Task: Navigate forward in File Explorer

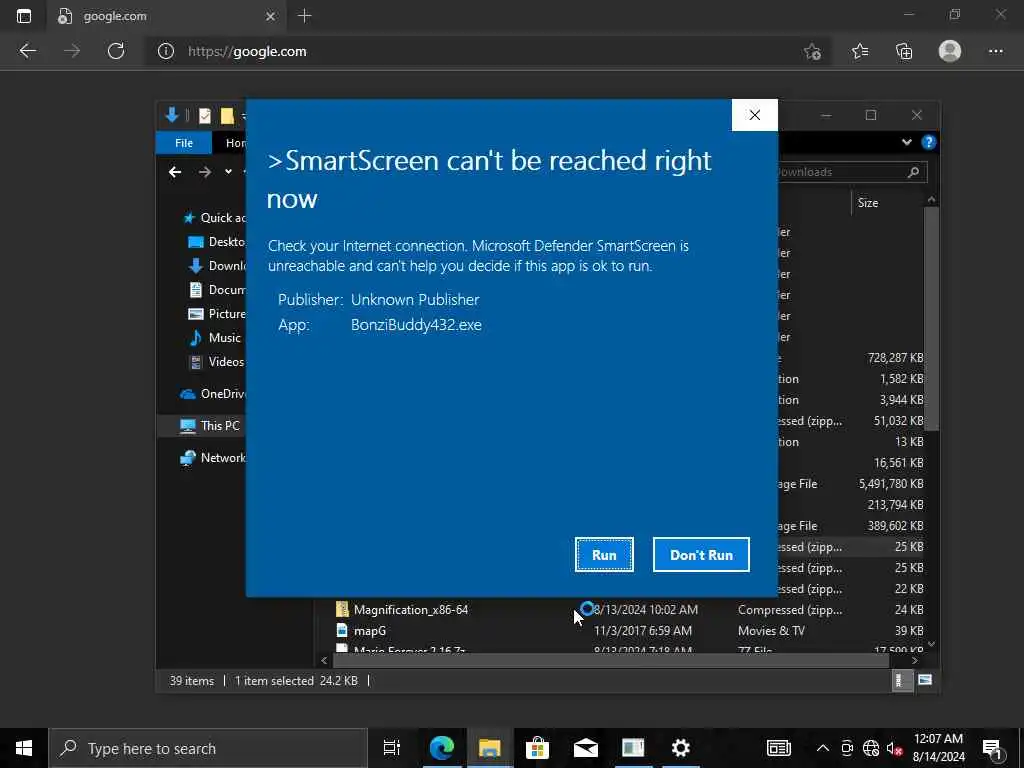Action: [x=204, y=172]
